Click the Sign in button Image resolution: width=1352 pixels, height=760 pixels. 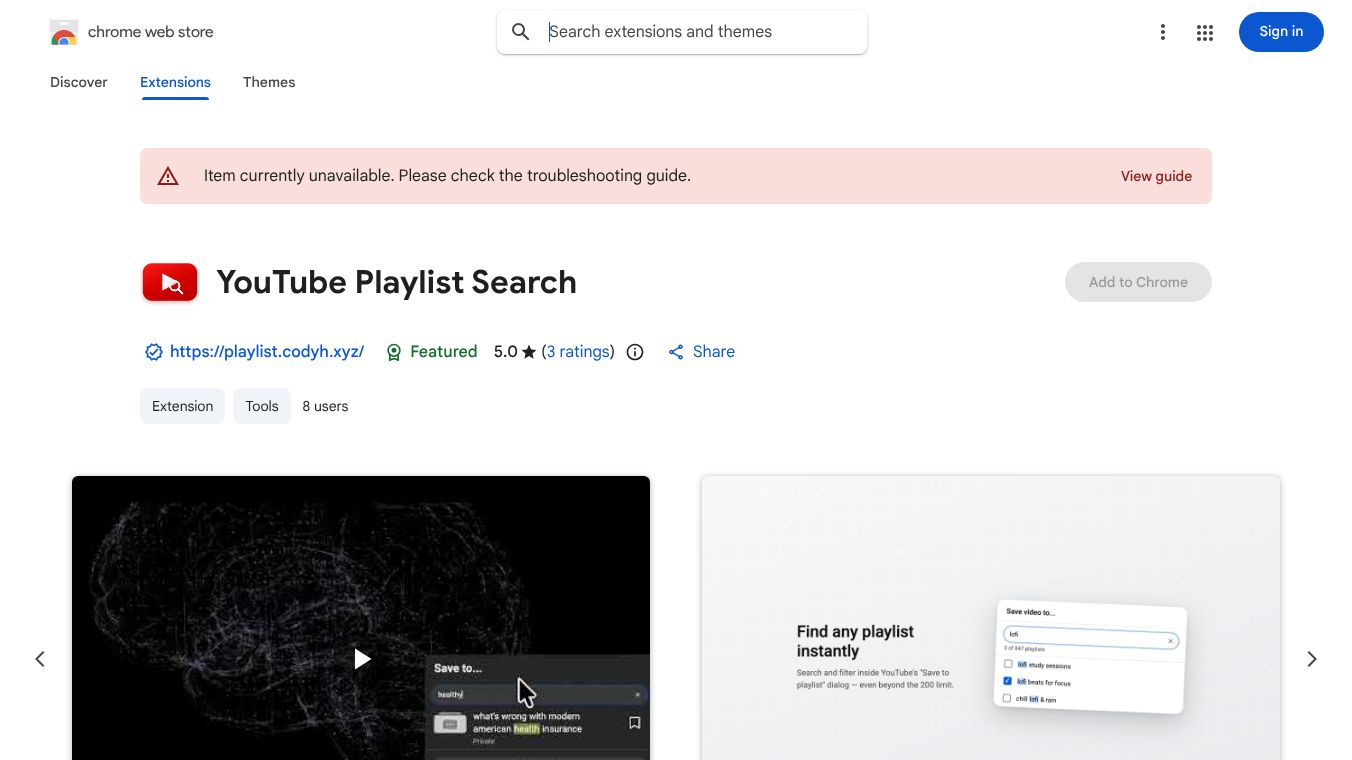coord(1281,32)
